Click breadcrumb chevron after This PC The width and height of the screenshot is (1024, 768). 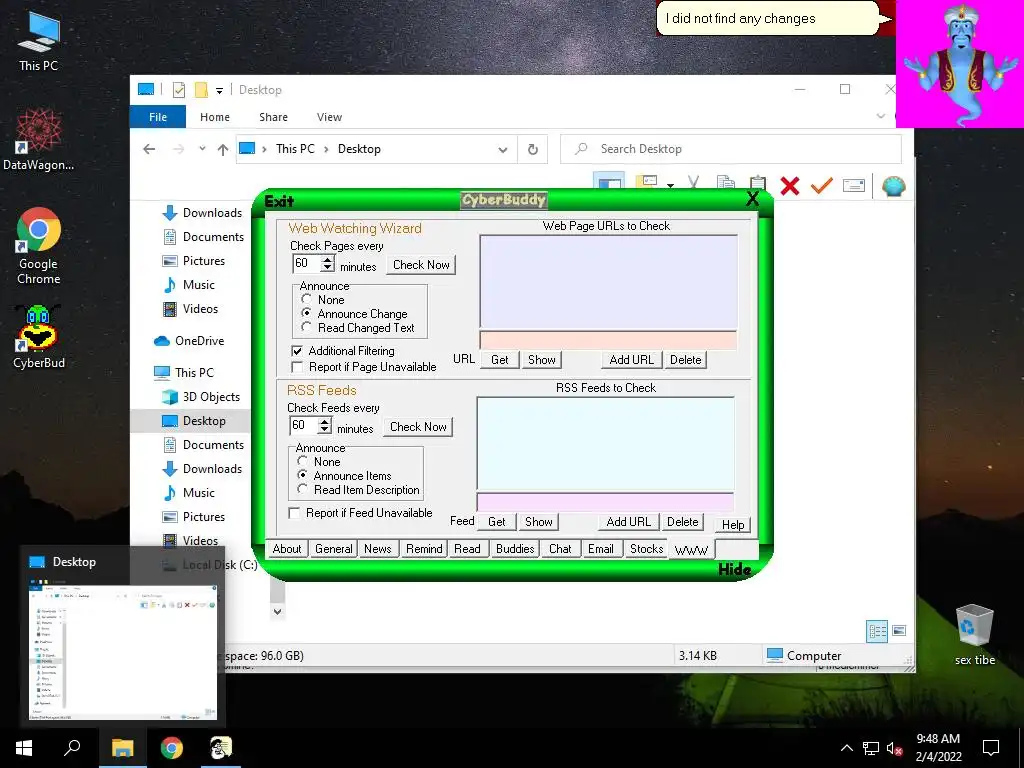click(x=326, y=150)
